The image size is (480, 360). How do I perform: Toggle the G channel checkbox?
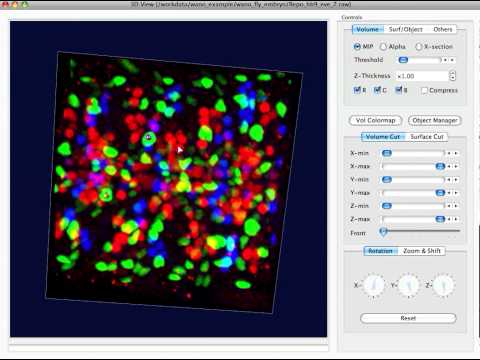(377, 90)
